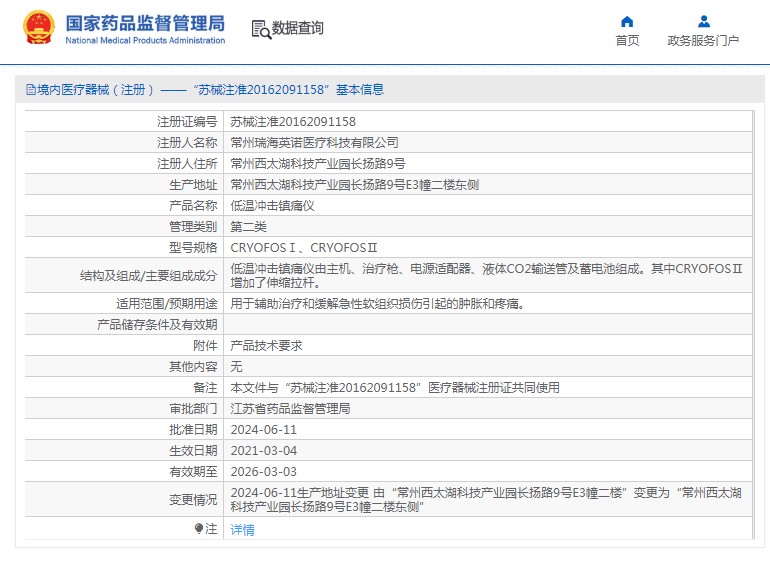
Task: Click the 注册证编号 label
Action: pyautogui.click(x=187, y=121)
